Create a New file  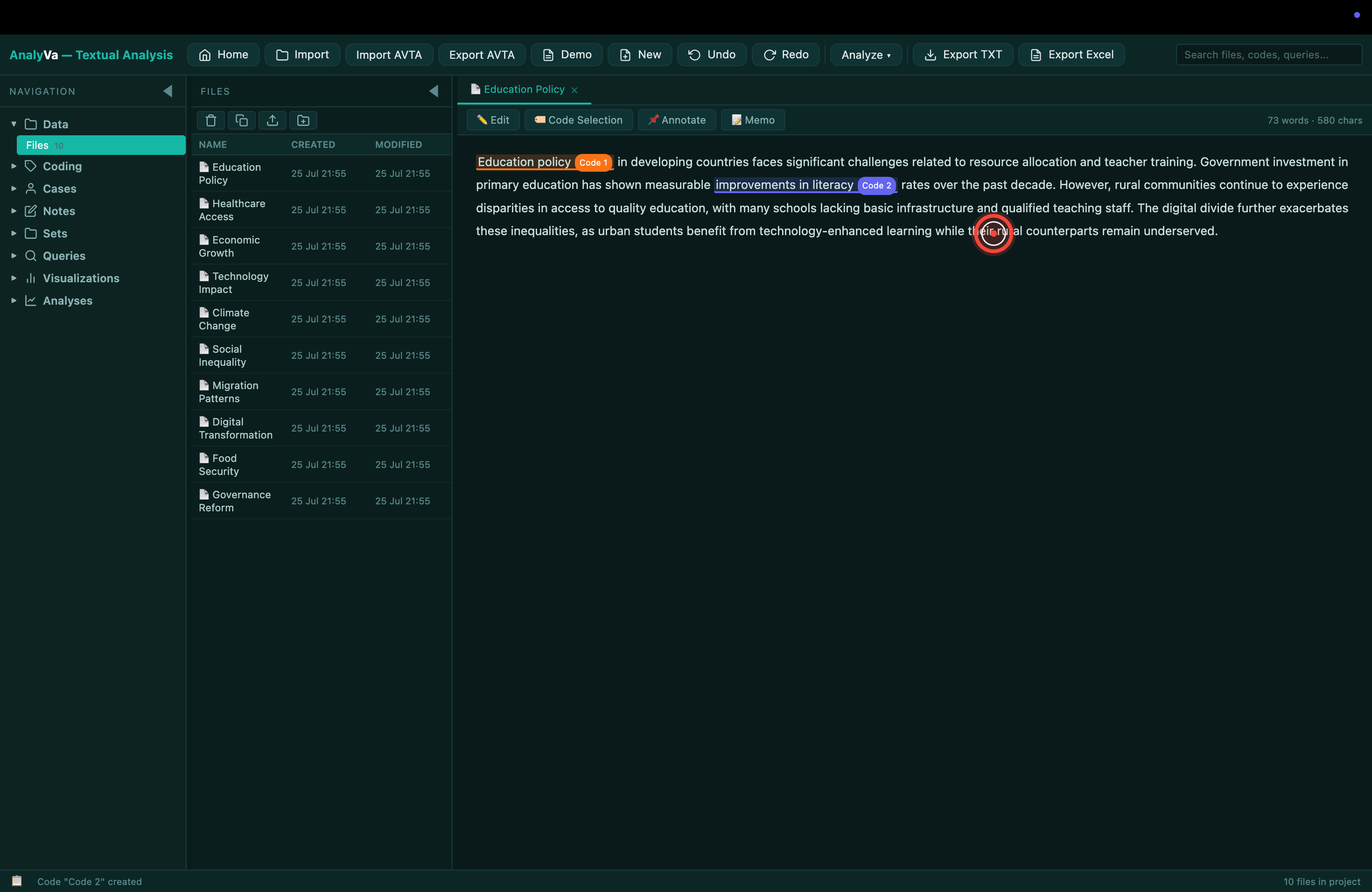640,55
